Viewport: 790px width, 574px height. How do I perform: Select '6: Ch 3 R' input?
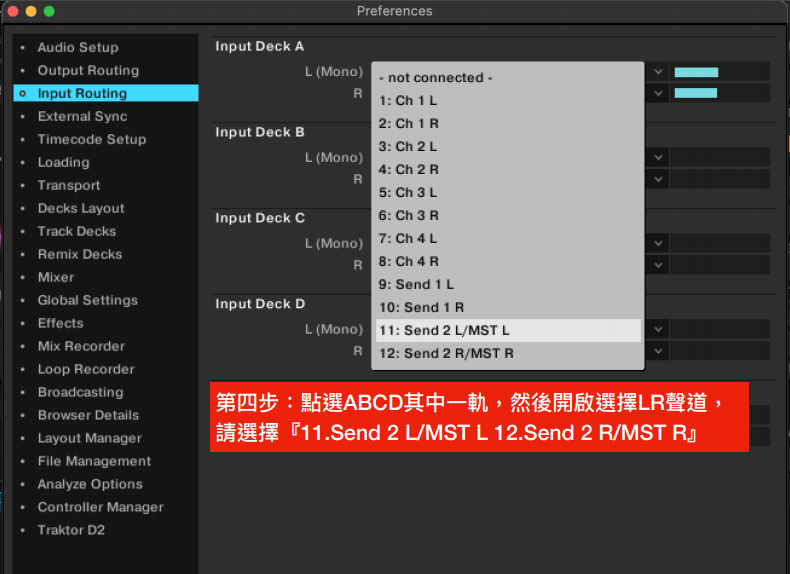(508, 216)
